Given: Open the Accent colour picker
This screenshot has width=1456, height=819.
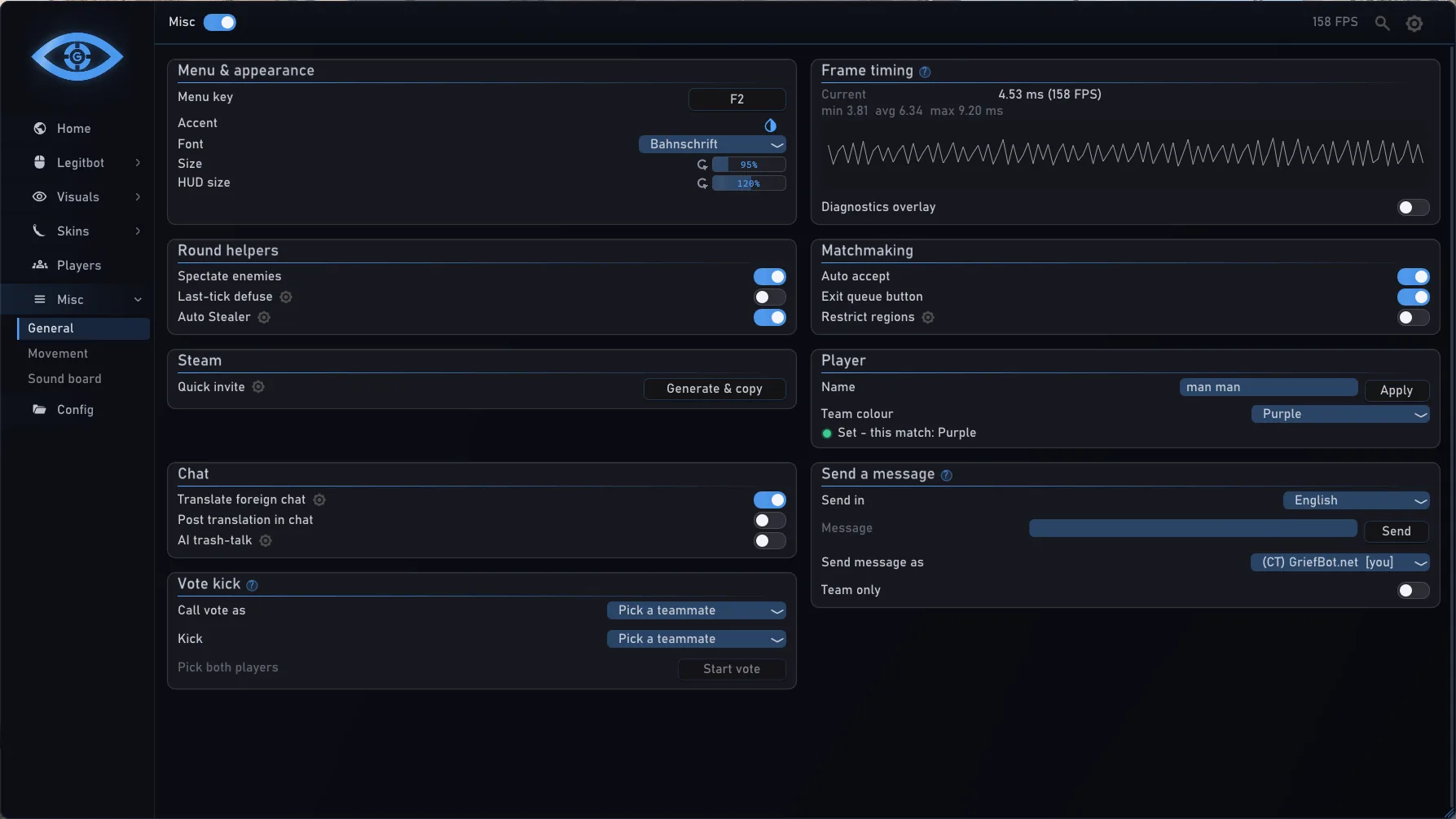Looking at the screenshot, I should click(x=770, y=125).
